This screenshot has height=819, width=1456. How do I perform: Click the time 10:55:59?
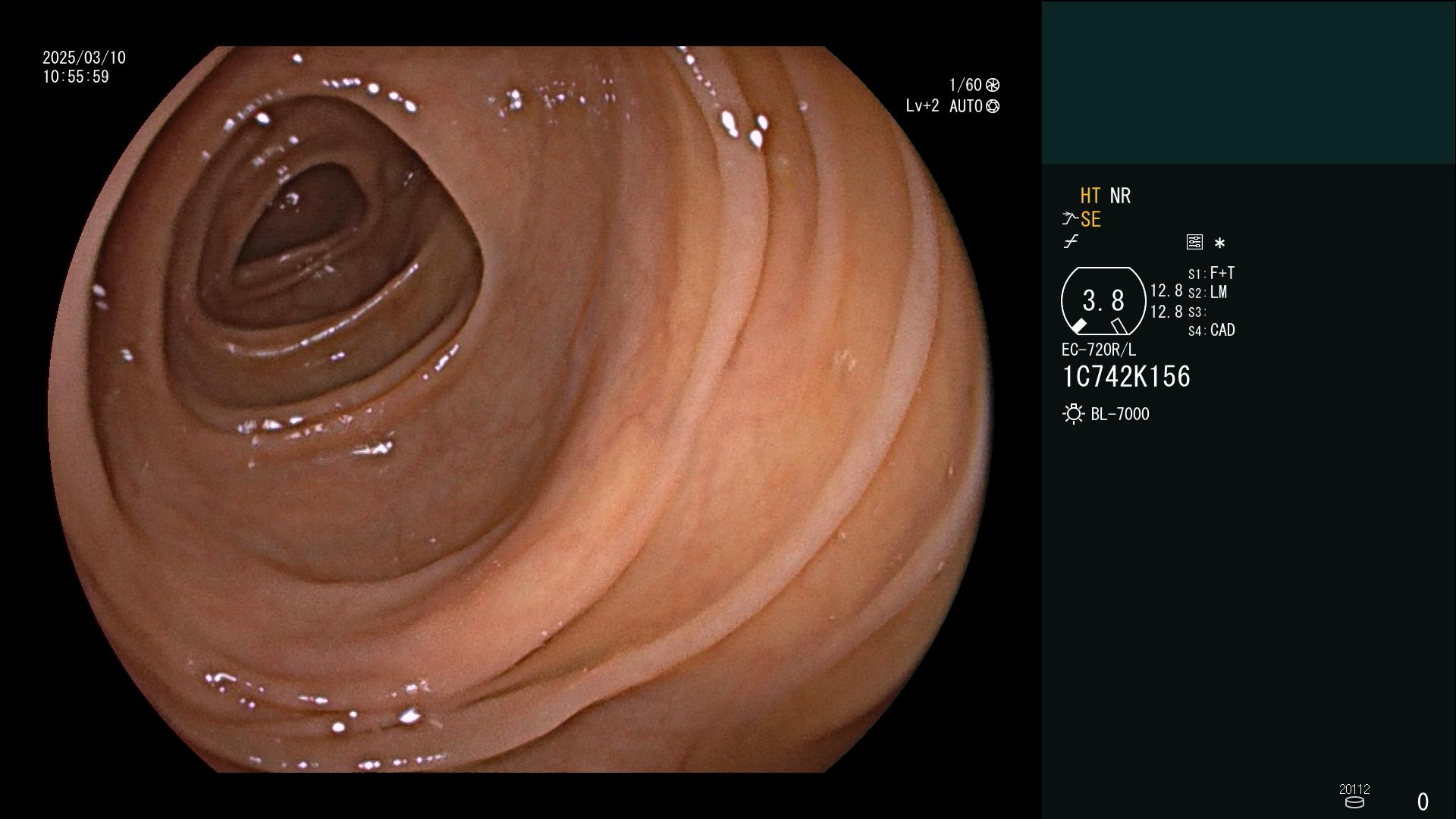(76, 77)
